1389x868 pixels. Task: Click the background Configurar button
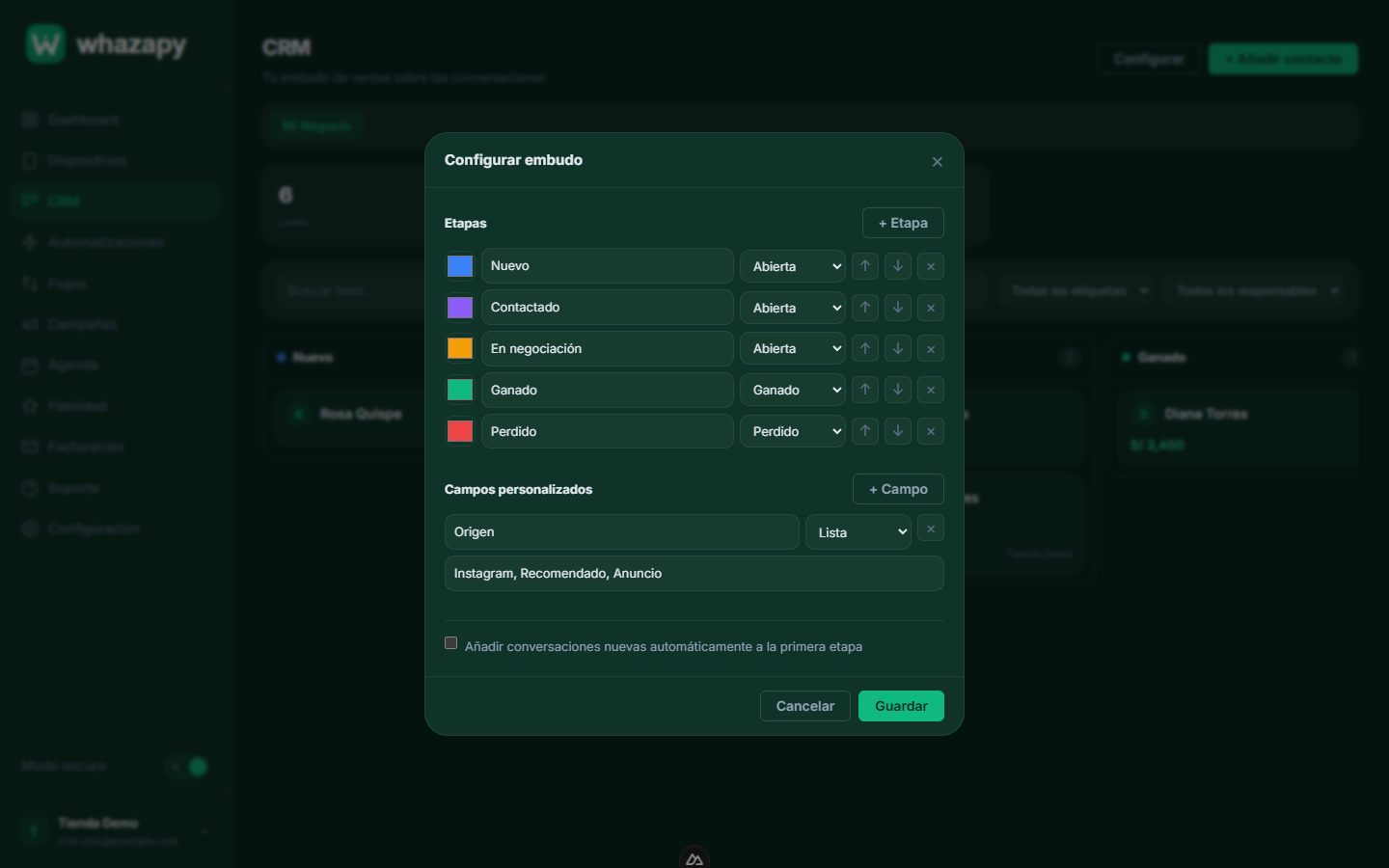pos(1149,59)
